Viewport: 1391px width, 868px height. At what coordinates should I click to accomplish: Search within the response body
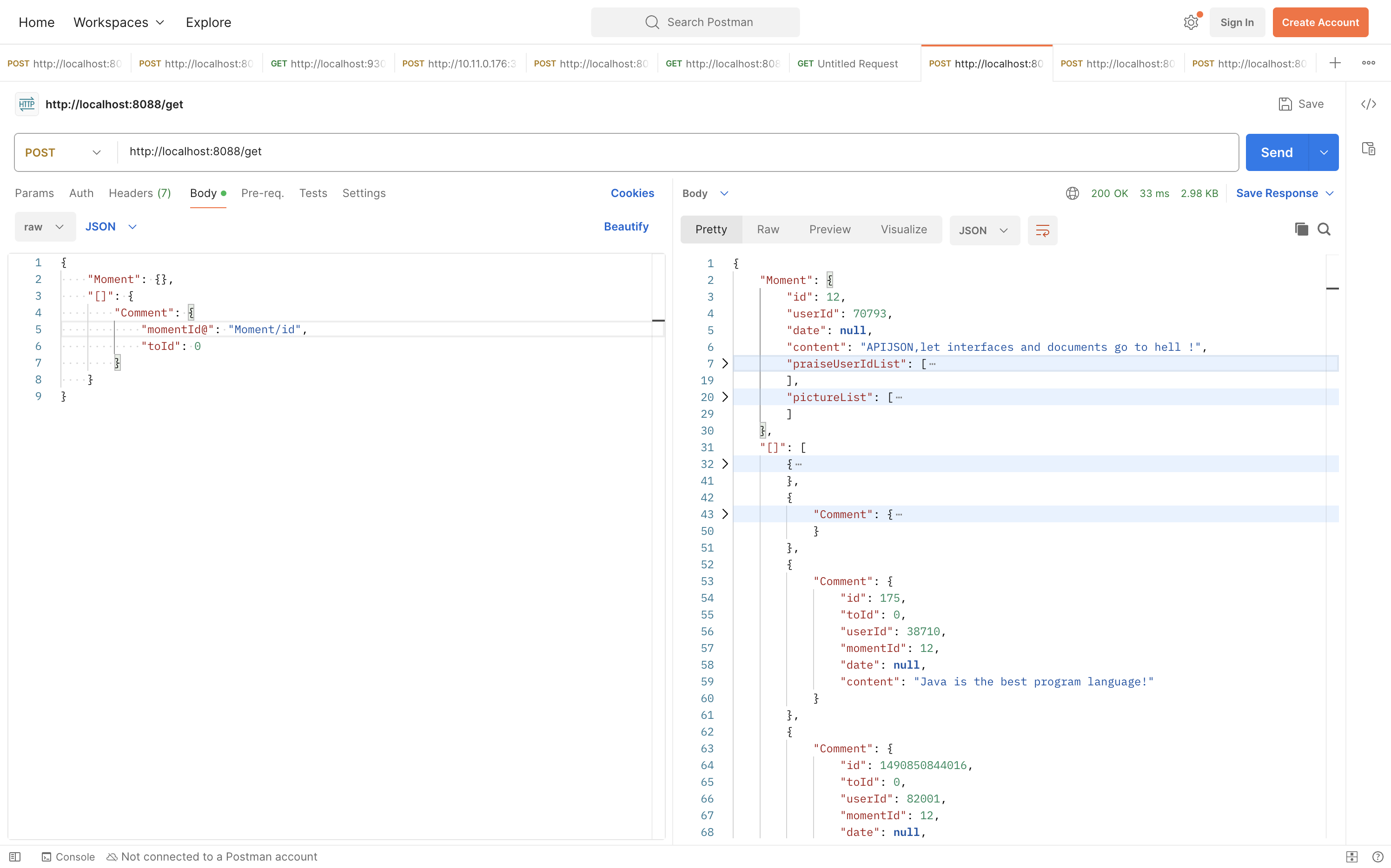coord(1324,229)
